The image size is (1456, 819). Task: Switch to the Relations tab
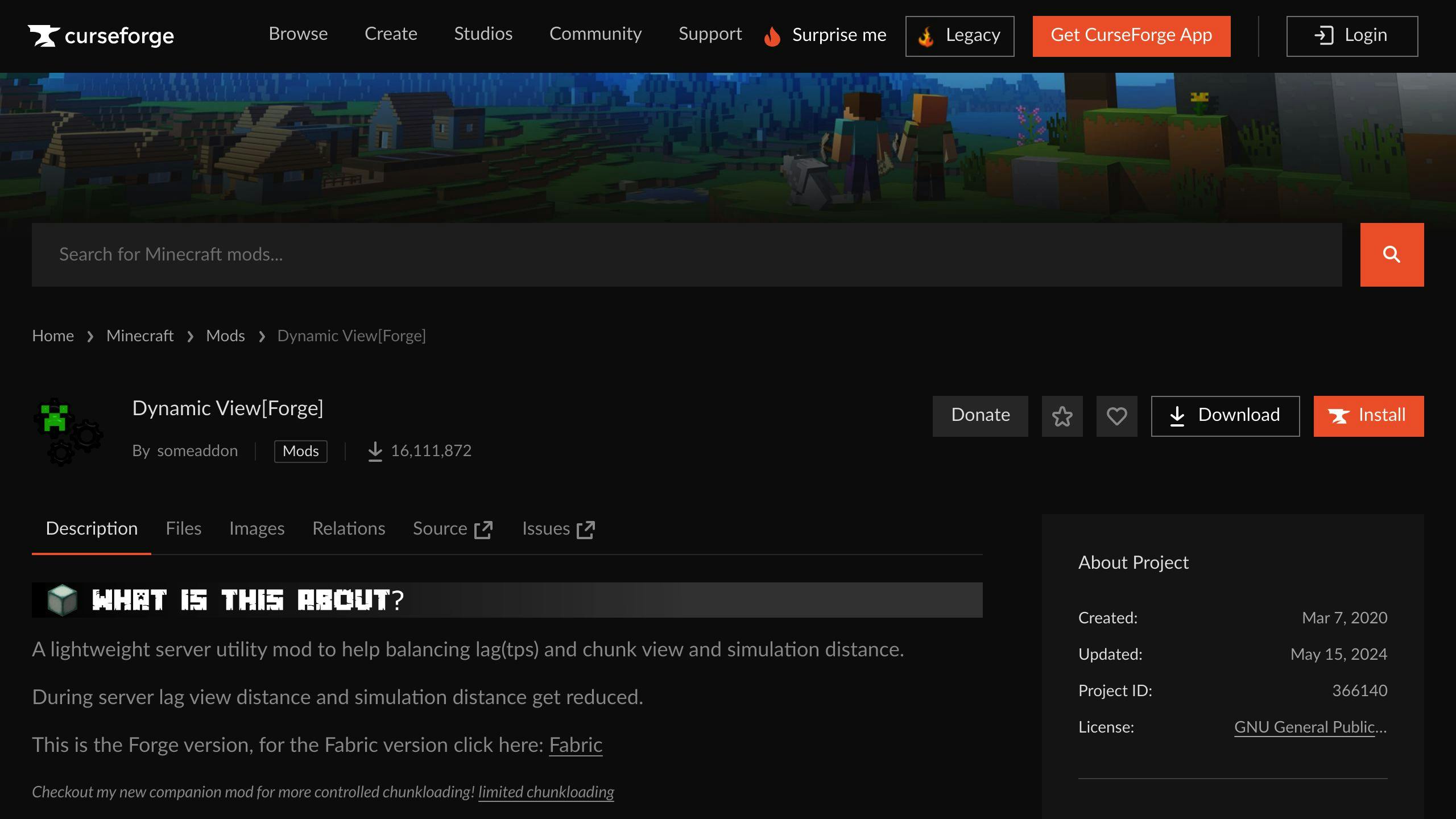point(349,529)
